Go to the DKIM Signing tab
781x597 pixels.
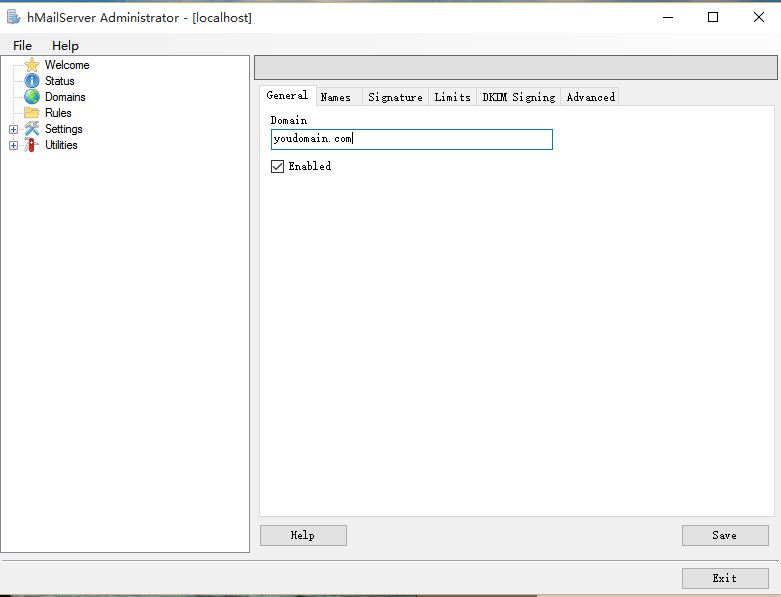tap(519, 97)
